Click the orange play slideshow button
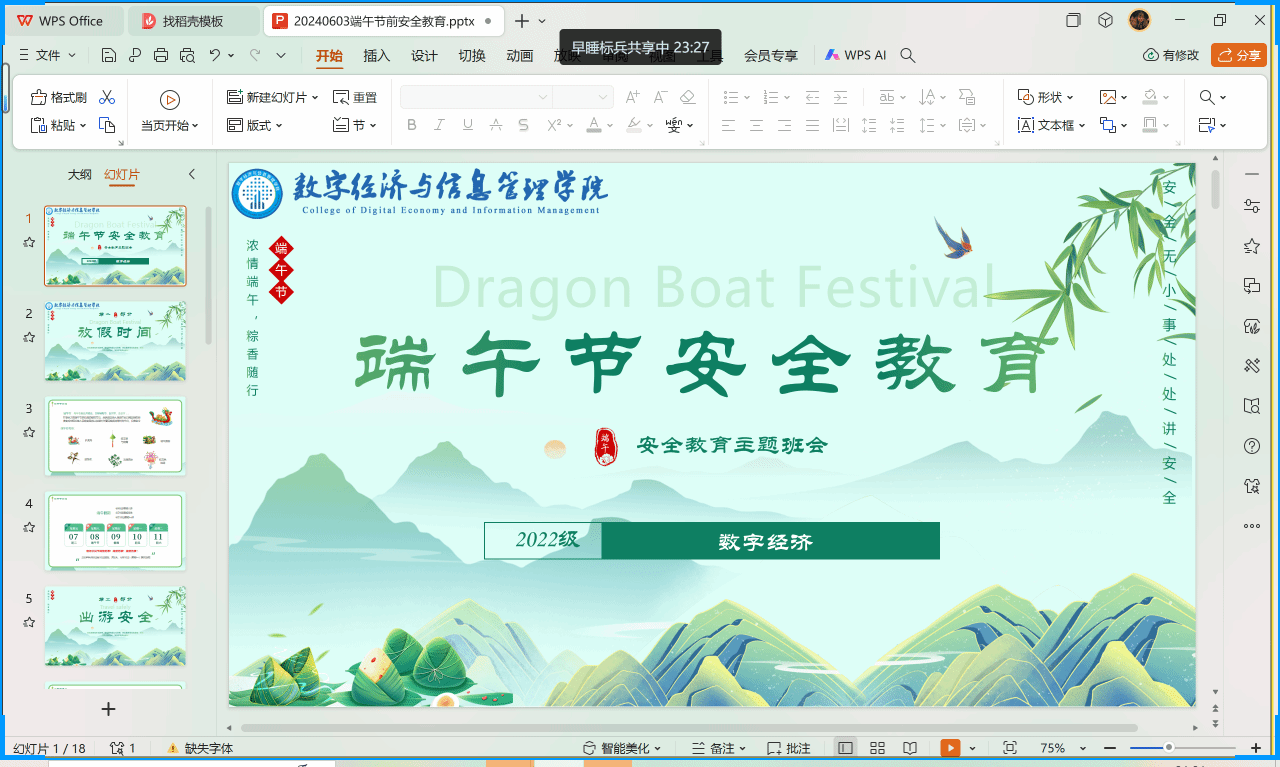Image resolution: width=1280 pixels, height=767 pixels. tap(950, 748)
